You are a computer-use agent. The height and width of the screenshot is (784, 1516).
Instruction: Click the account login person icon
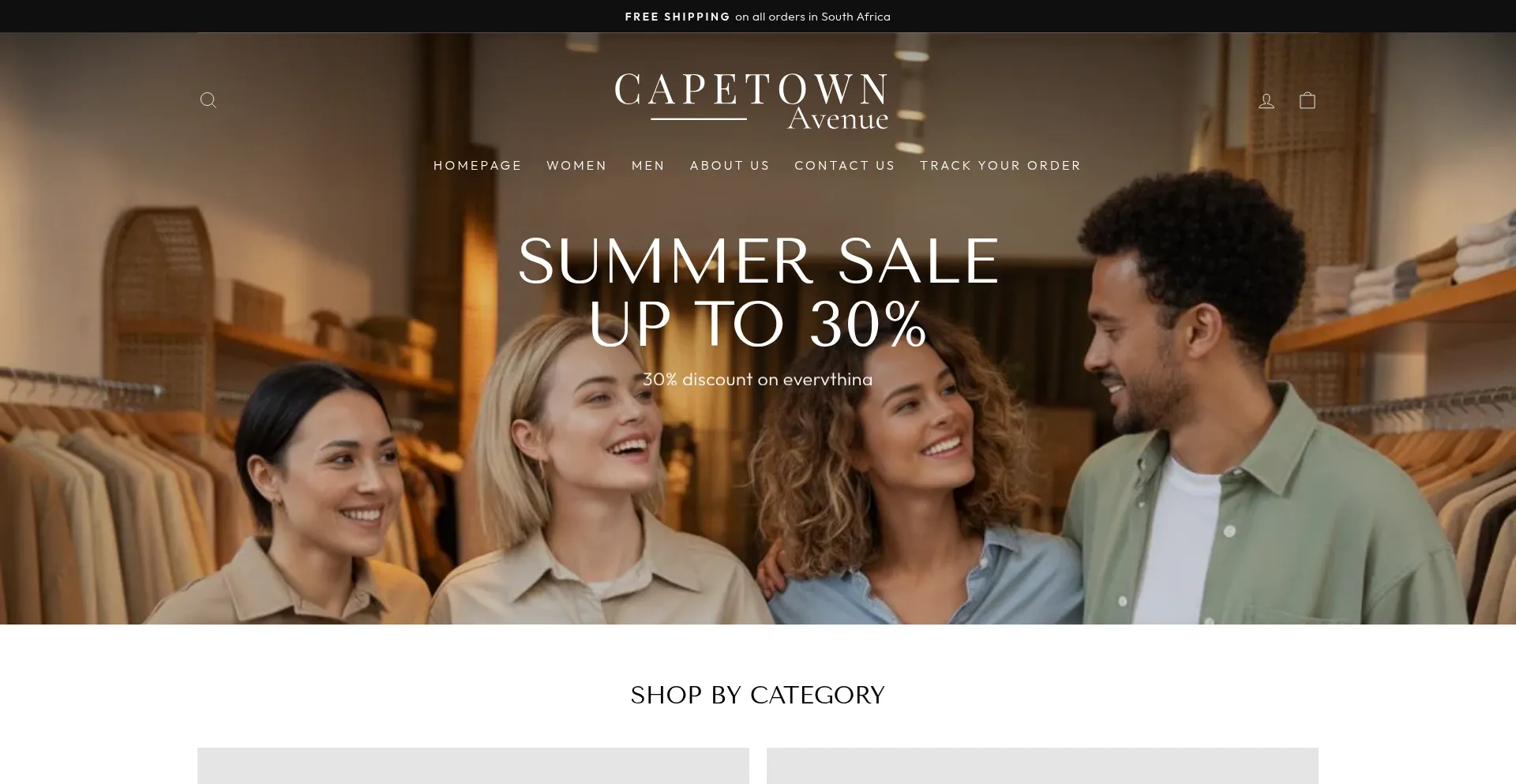pyautogui.click(x=1266, y=100)
